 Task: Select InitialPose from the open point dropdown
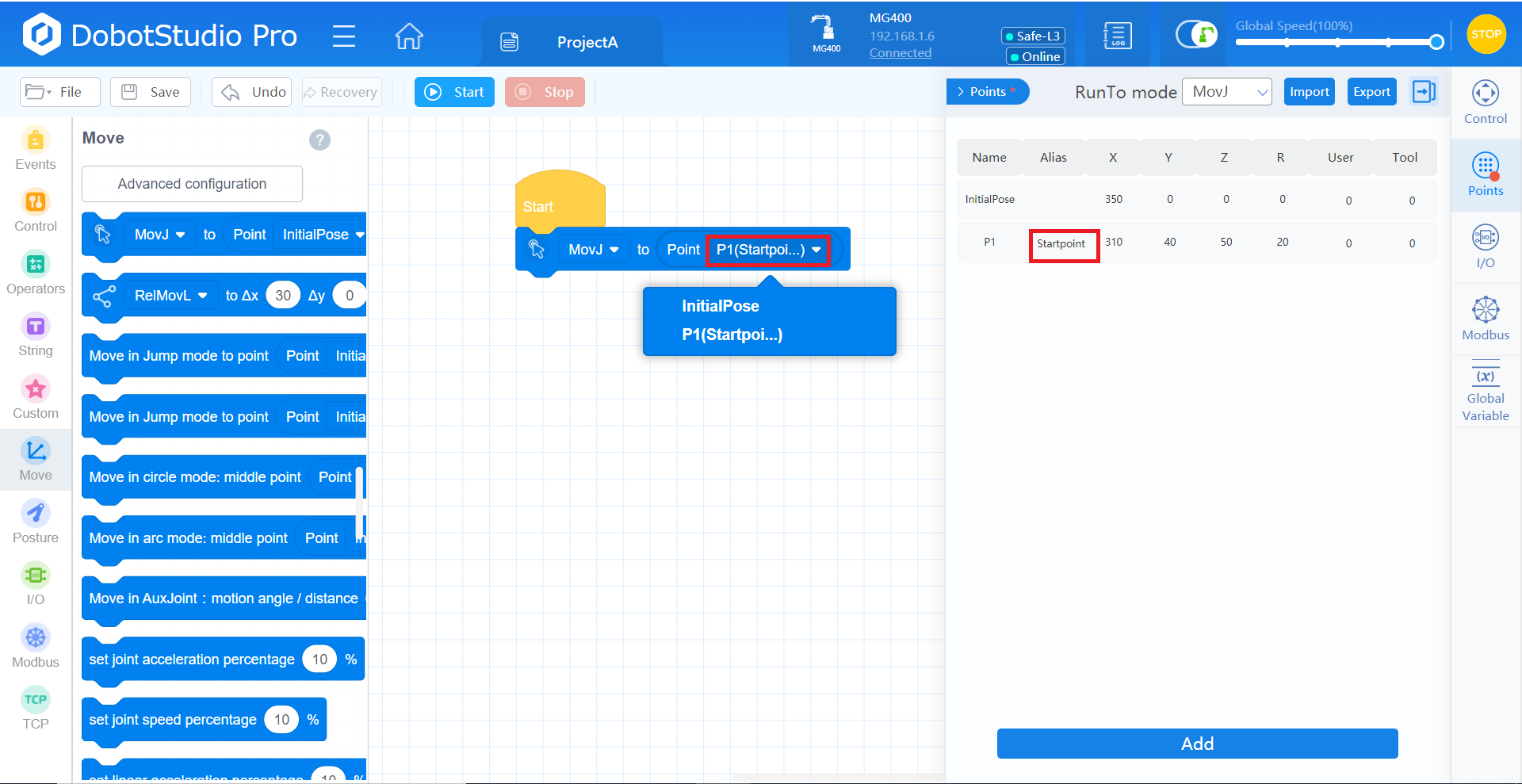click(720, 305)
